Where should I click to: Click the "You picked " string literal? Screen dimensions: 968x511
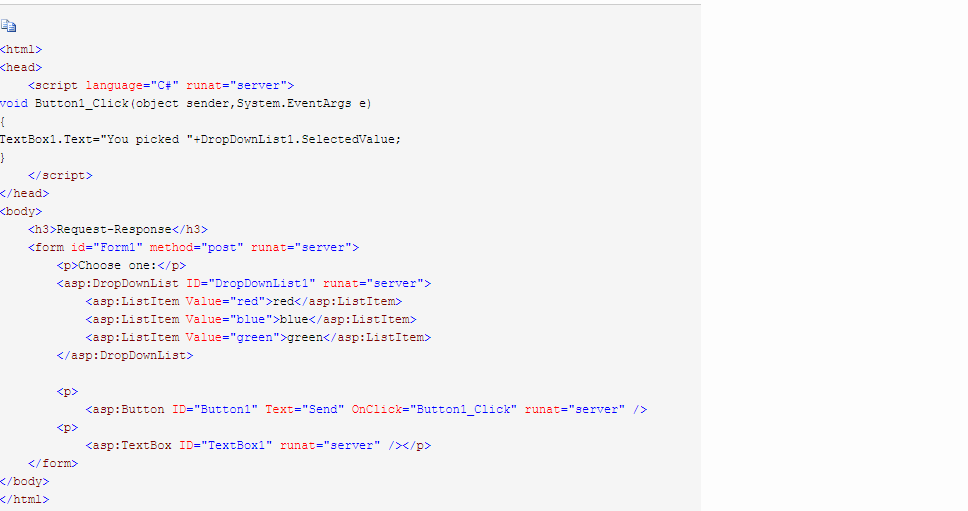(x=150, y=139)
